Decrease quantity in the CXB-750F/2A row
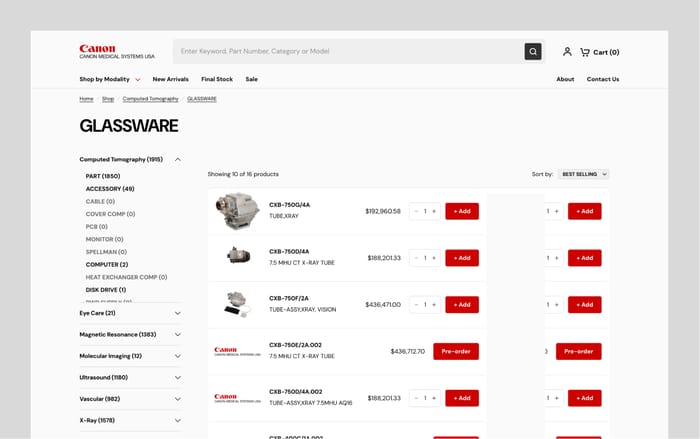Image resolution: width=700 pixels, height=439 pixels. click(x=416, y=305)
